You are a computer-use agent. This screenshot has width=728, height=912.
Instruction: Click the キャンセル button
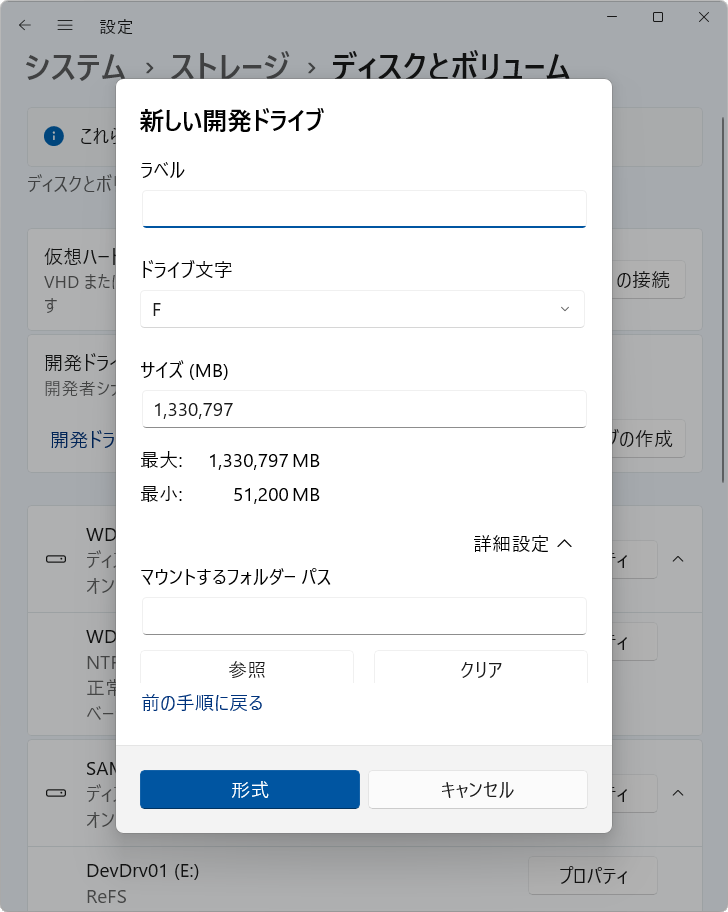coord(477,789)
